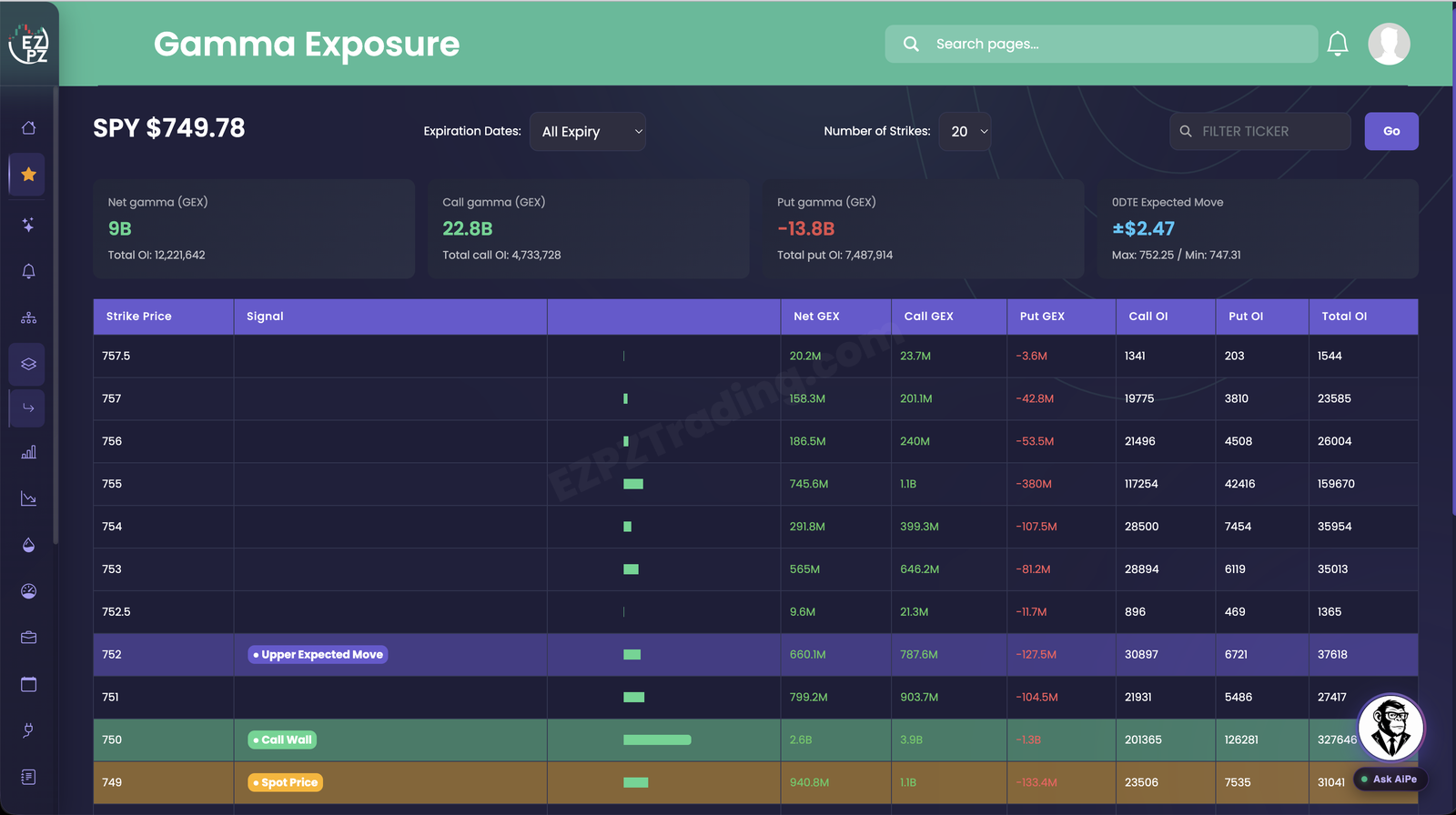The height and width of the screenshot is (815, 1456).
Task: Open the stacked layers sidebar icon
Action: [28, 364]
